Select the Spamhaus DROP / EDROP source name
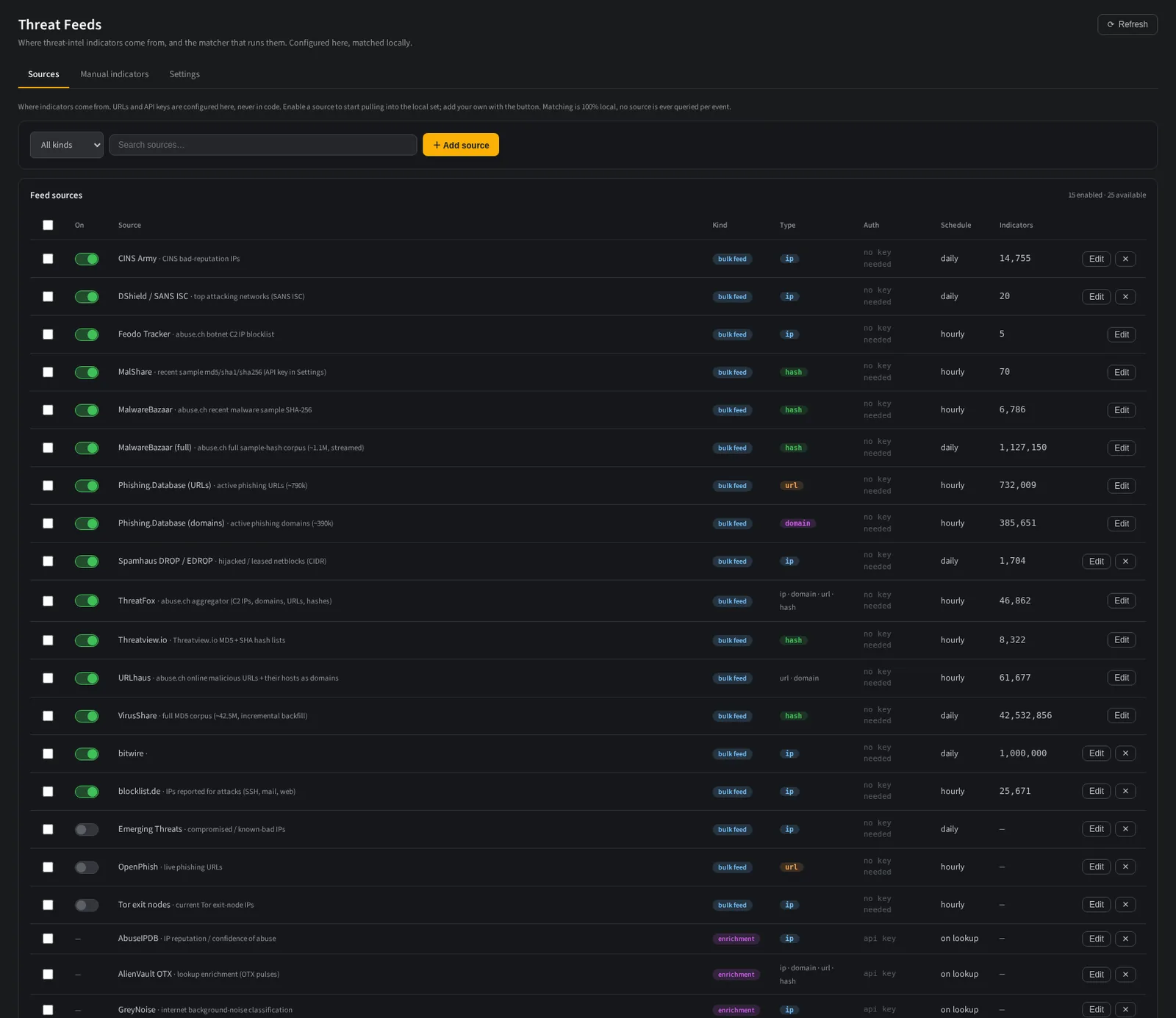This screenshot has width=1176, height=1018. coord(165,561)
